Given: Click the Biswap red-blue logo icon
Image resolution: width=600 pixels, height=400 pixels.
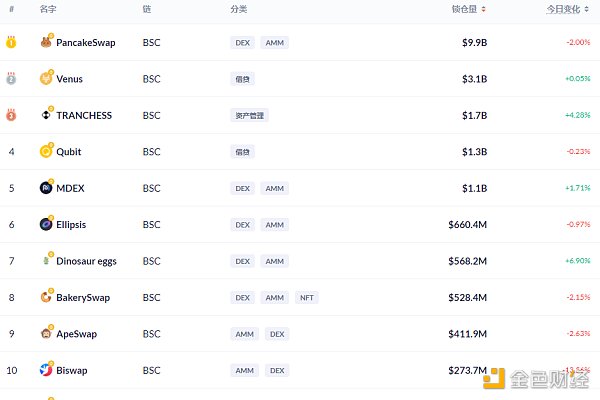Looking at the screenshot, I should point(46,370).
